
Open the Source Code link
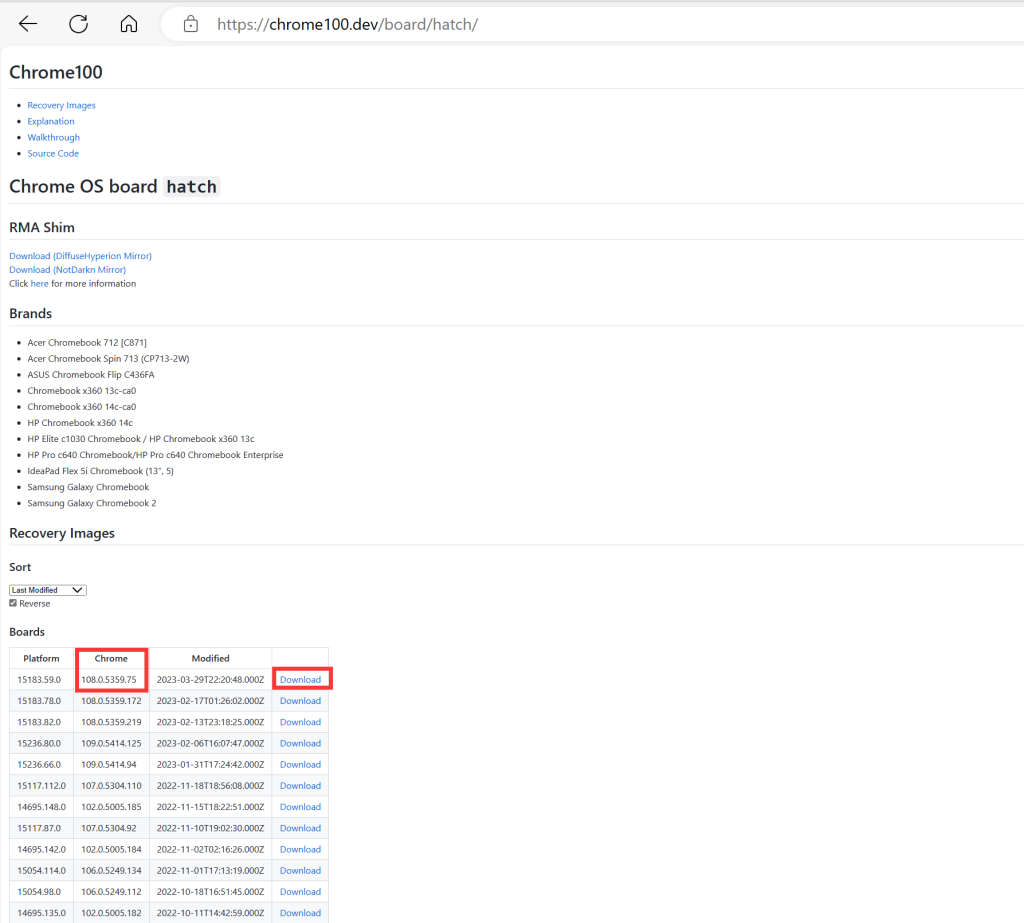53,154
